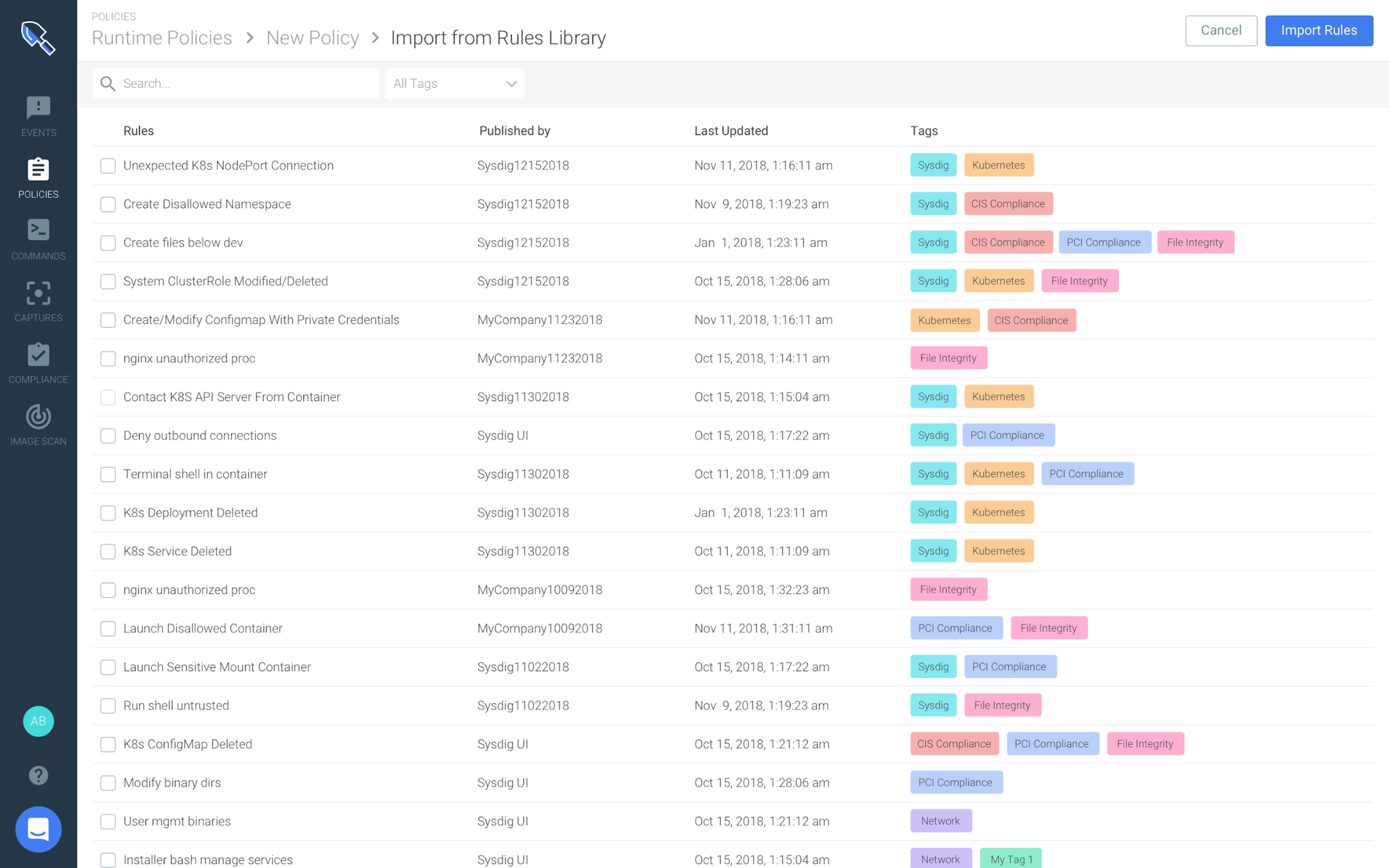Screen dimensions: 1389x868
Task: Select the CIS Compliance tag on Create Disallowed Namespace
Action: point(1008,204)
